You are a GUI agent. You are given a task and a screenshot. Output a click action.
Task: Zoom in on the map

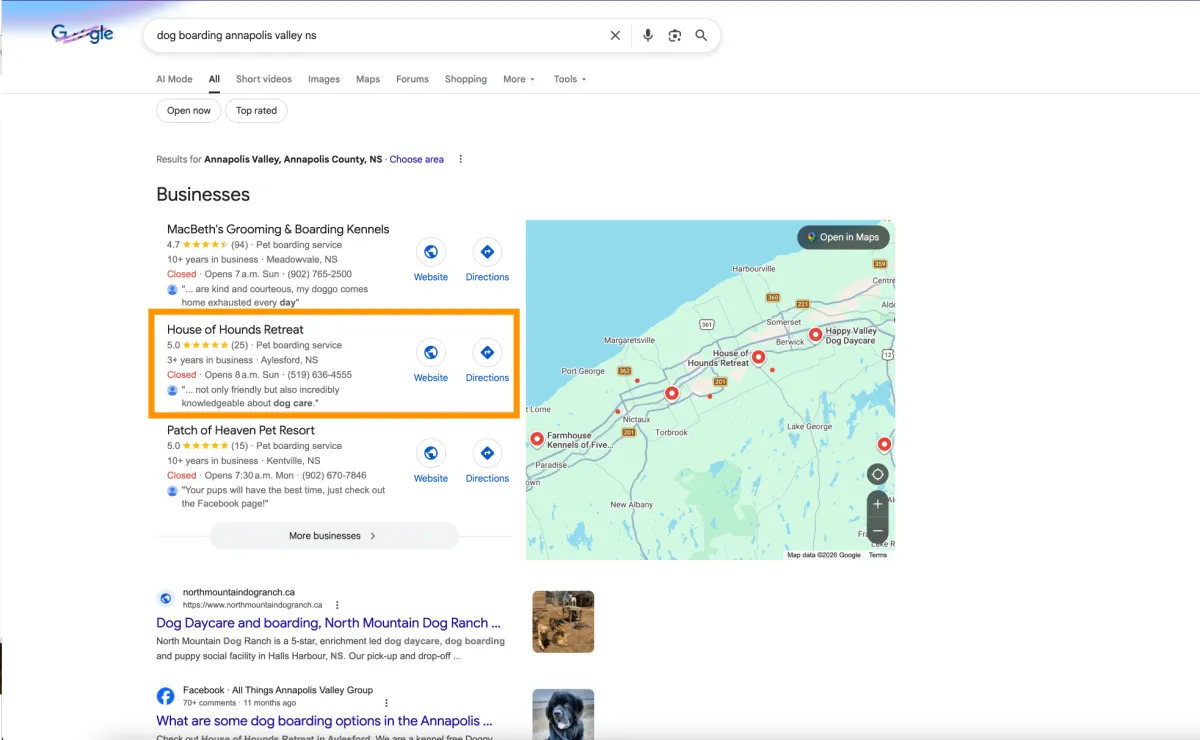click(877, 504)
